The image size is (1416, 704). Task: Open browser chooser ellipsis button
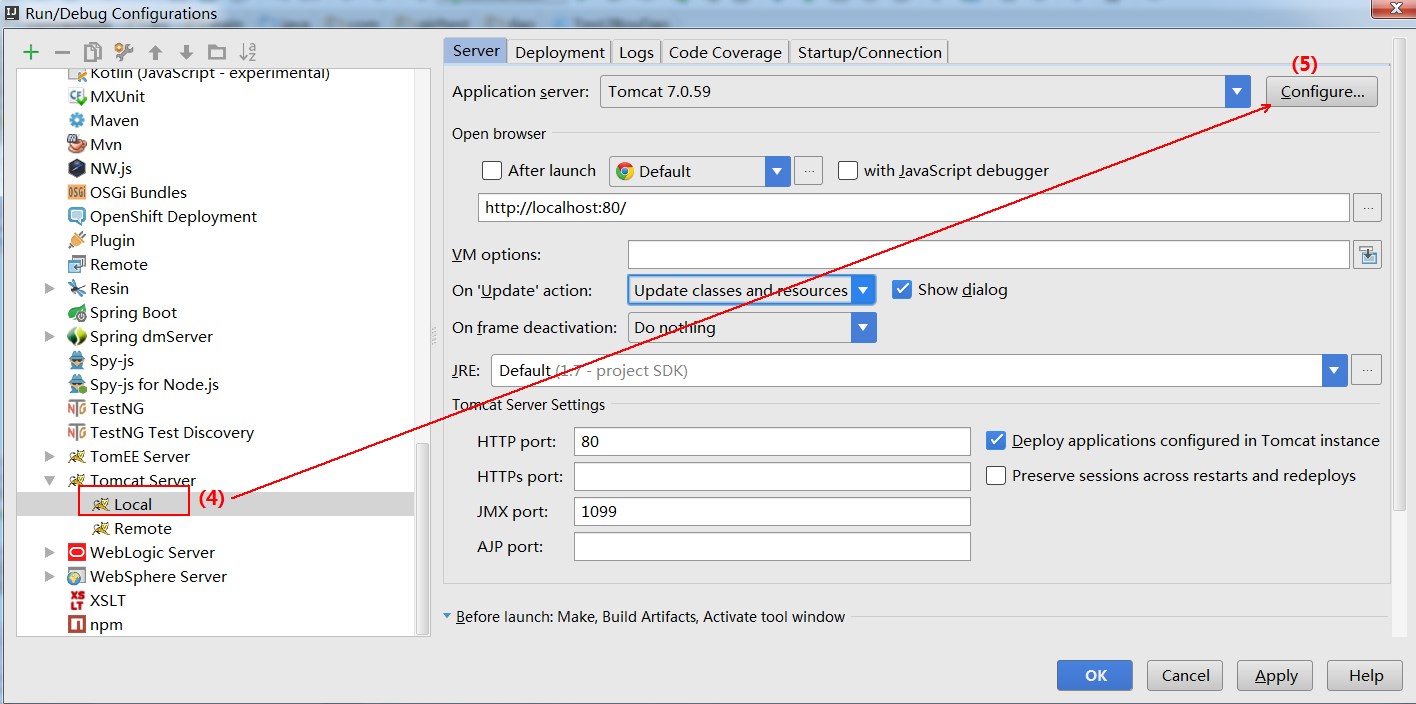pos(808,171)
